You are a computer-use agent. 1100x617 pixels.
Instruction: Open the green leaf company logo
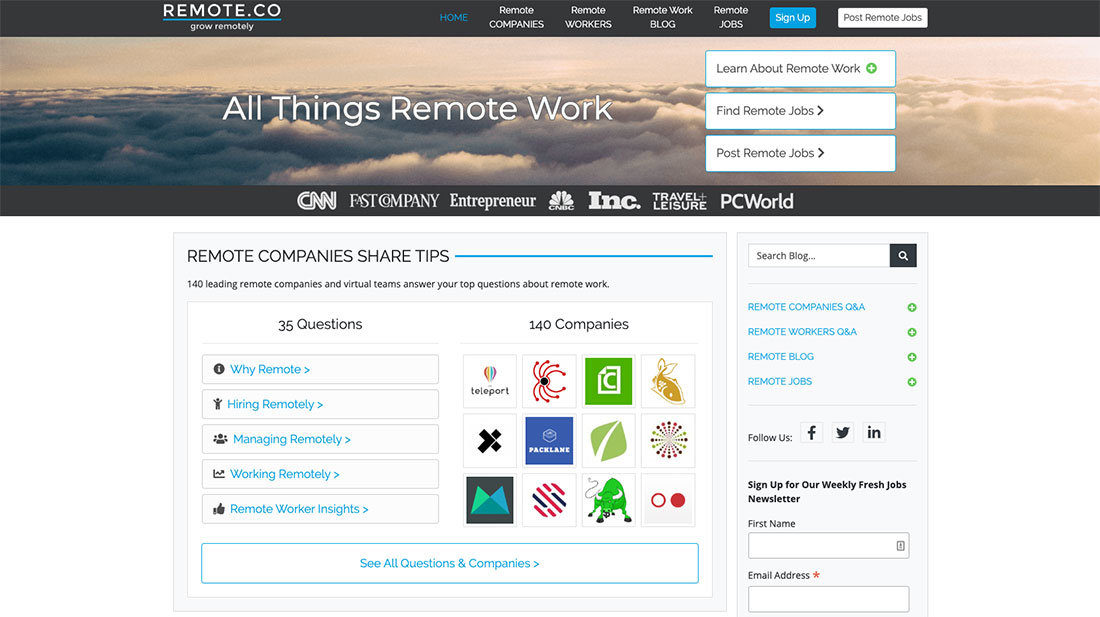[x=608, y=440]
